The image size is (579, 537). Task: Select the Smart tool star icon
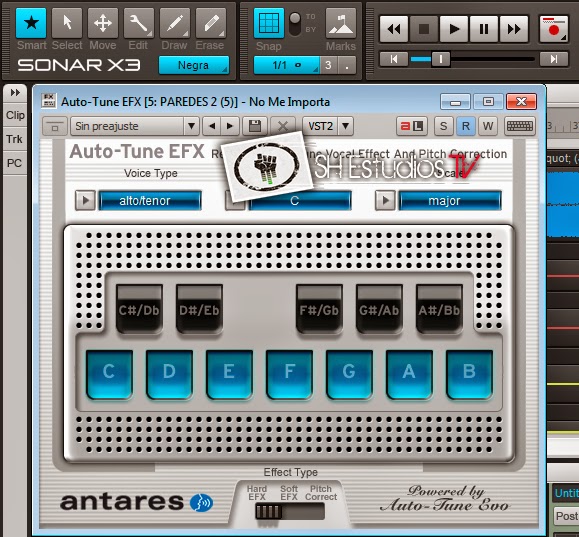pyautogui.click(x=31, y=23)
